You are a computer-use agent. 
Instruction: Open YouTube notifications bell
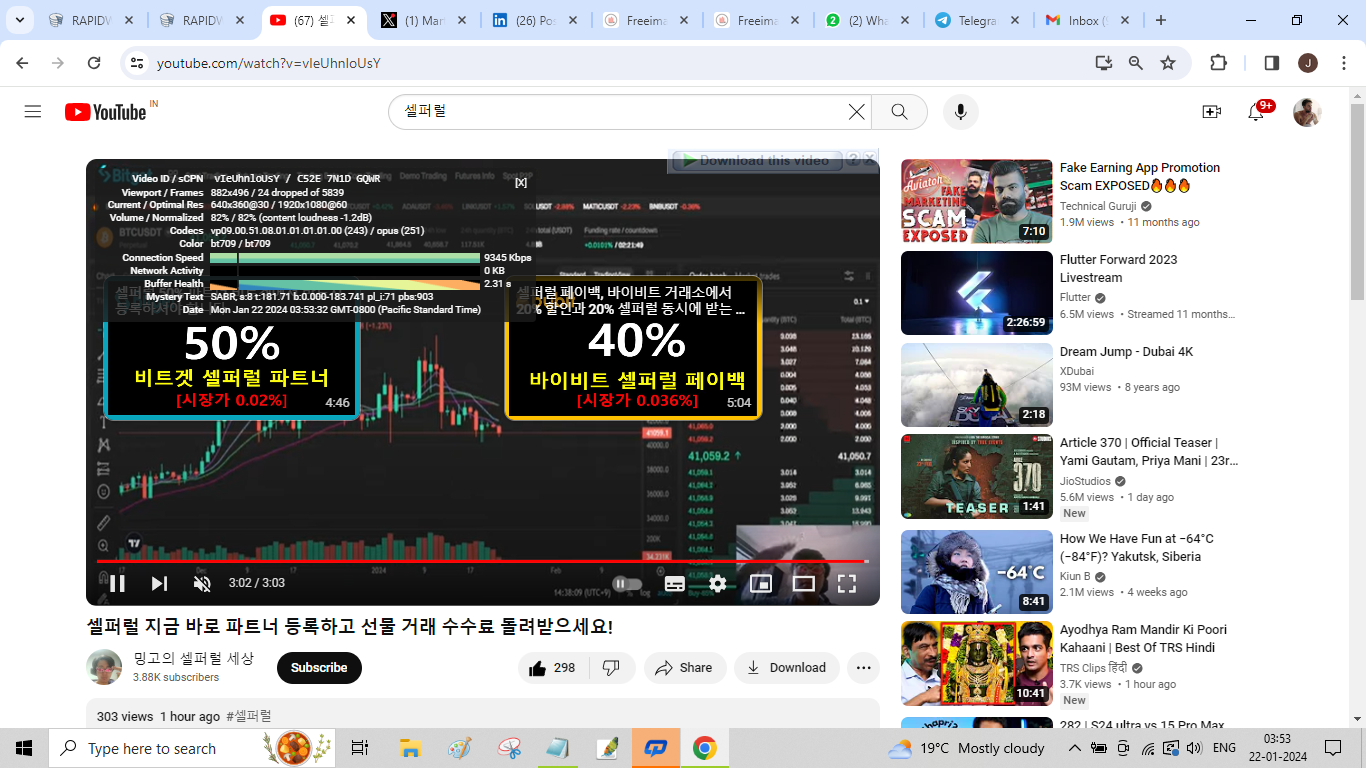[x=1257, y=112]
